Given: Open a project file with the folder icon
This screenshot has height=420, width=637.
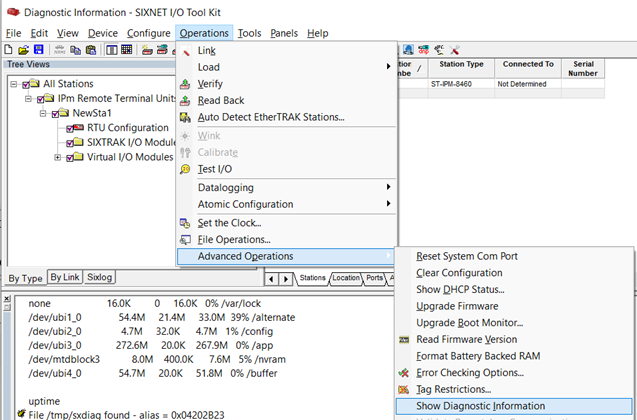Looking at the screenshot, I should (x=24, y=50).
